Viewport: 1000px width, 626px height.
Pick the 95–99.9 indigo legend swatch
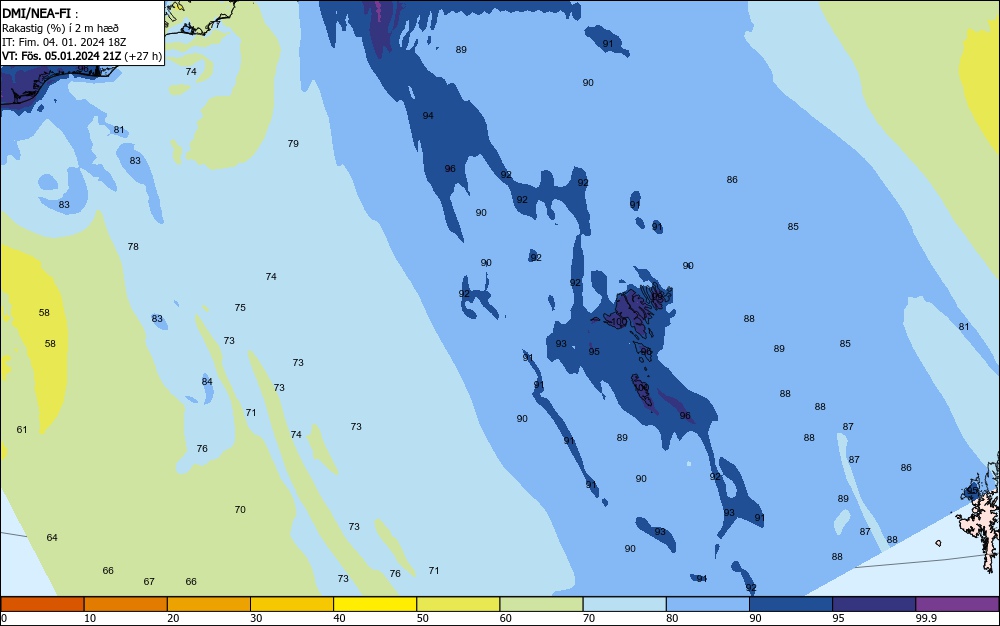pyautogui.click(x=874, y=604)
